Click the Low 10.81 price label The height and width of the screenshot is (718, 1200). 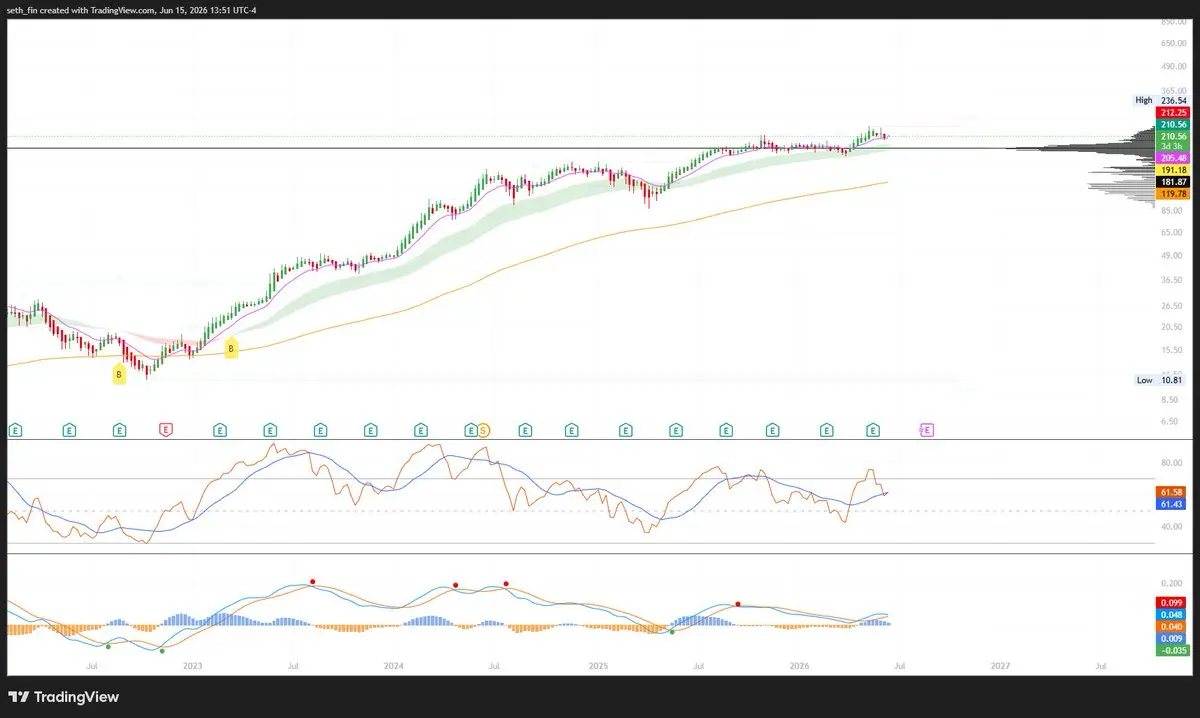(1161, 380)
